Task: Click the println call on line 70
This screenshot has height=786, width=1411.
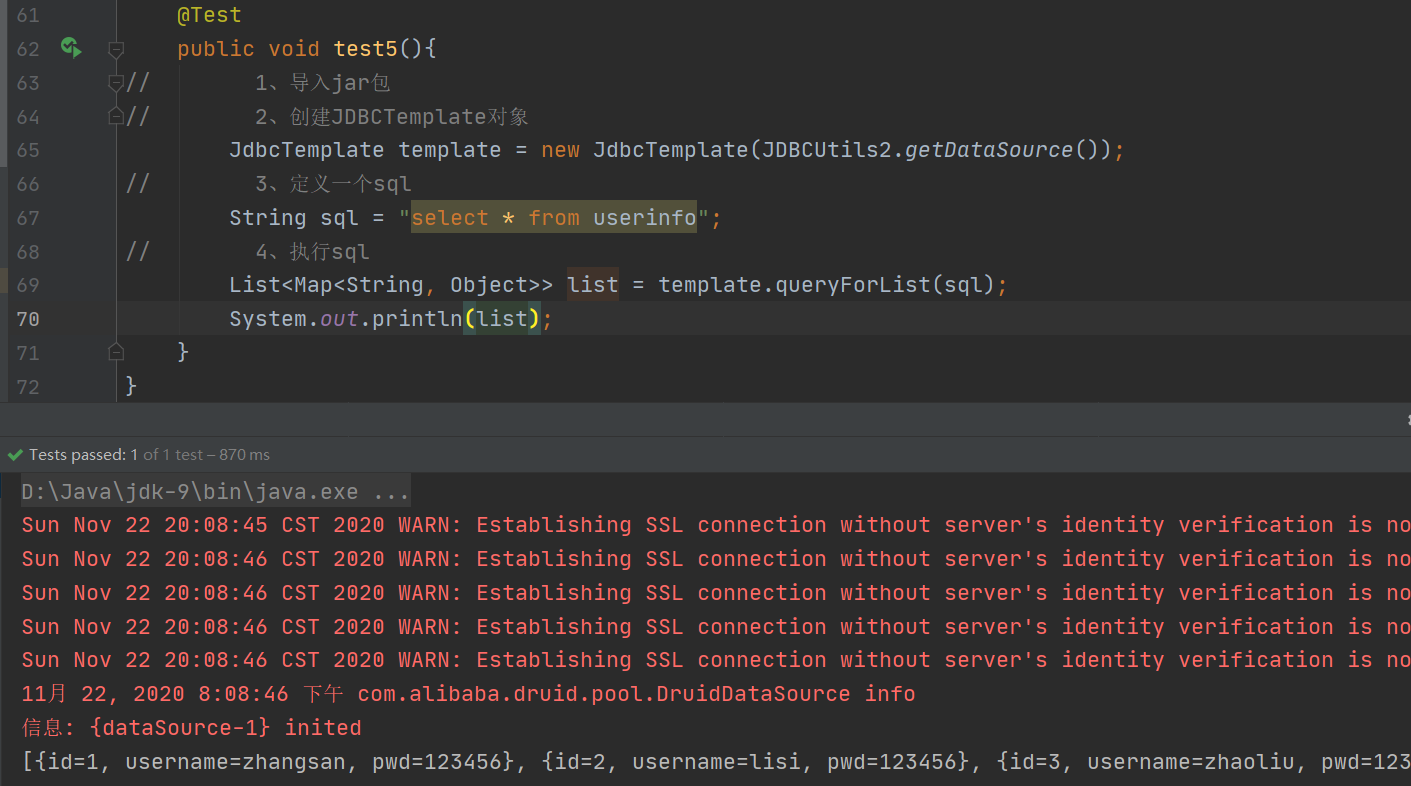Action: (x=418, y=319)
